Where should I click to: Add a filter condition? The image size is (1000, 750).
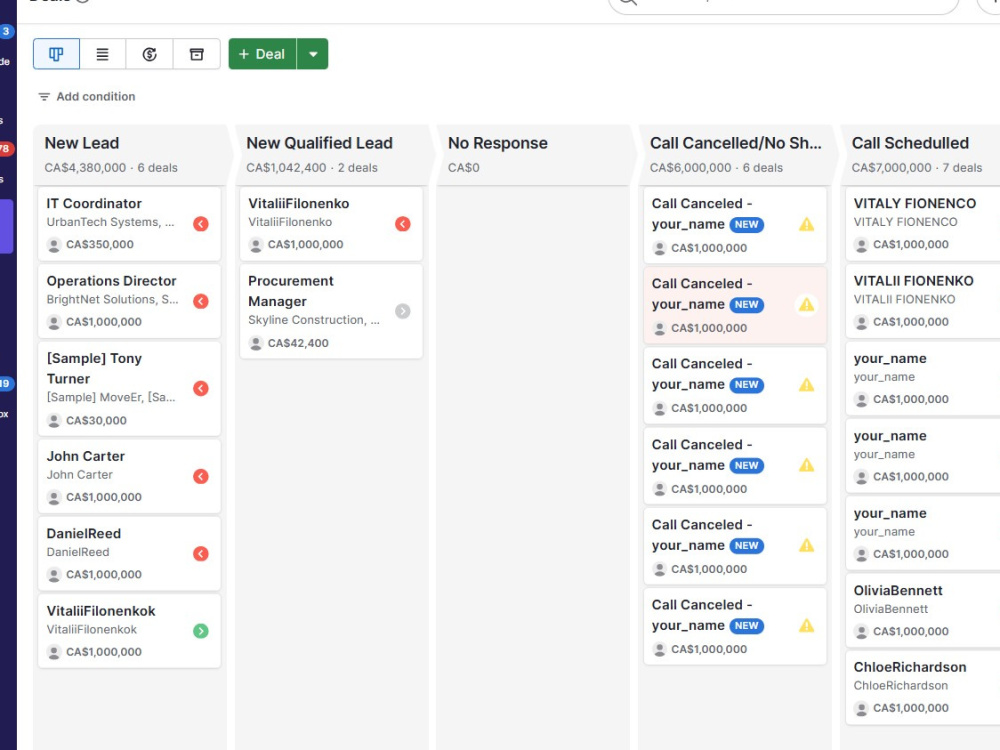[87, 96]
